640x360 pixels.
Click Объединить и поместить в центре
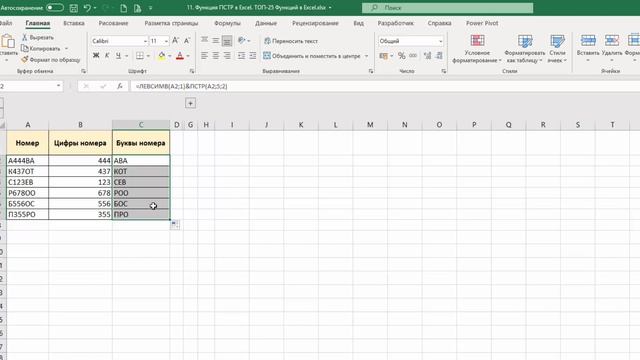(313, 56)
